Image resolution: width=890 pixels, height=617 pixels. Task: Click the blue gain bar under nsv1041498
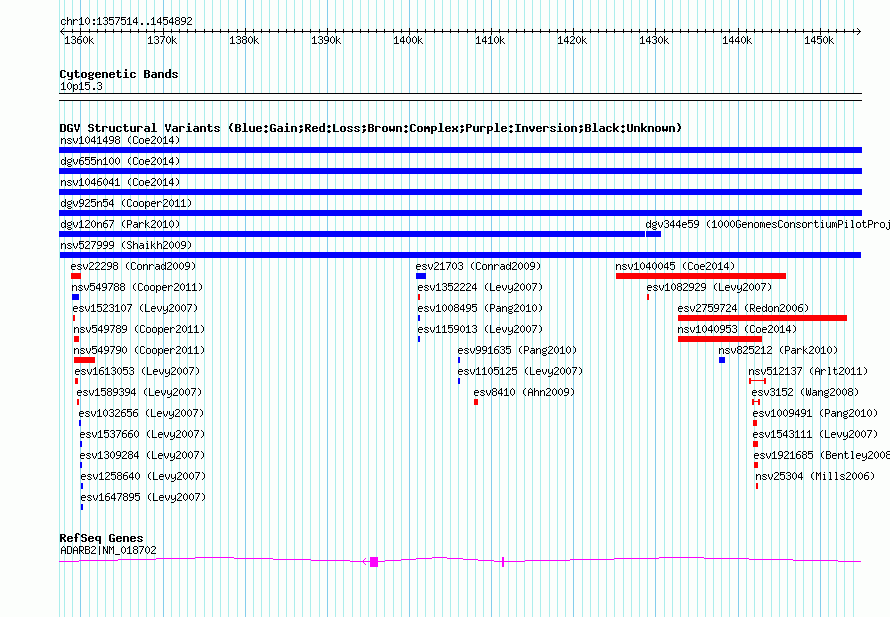pyautogui.click(x=460, y=150)
